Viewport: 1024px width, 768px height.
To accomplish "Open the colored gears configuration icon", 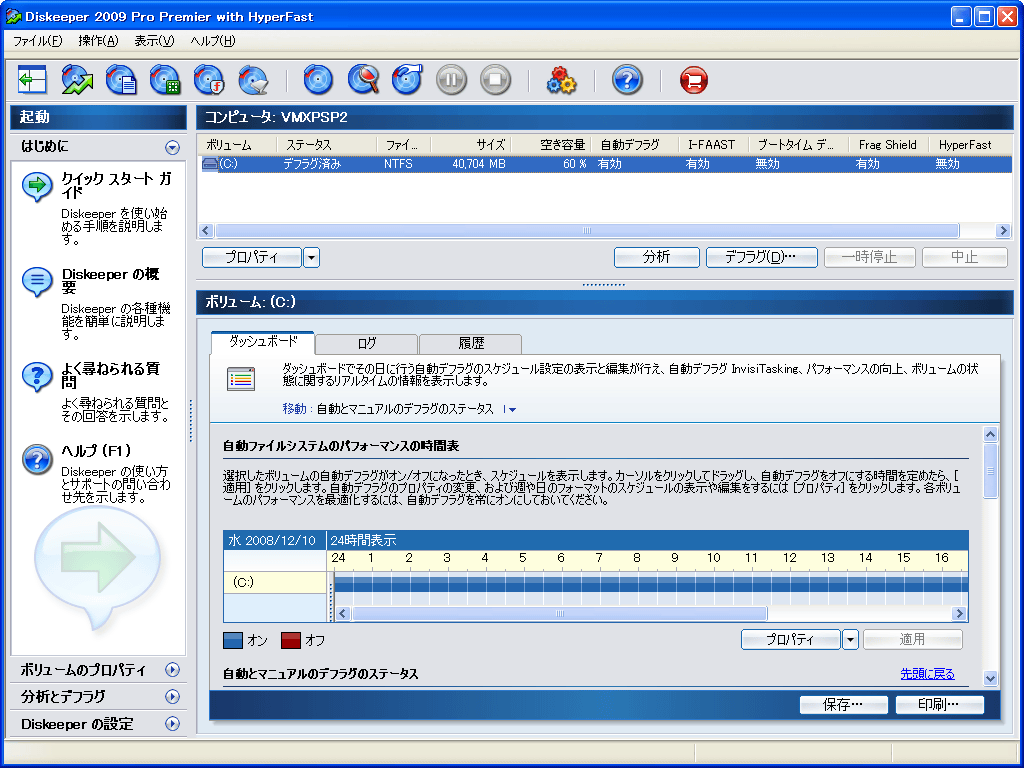I will [561, 80].
